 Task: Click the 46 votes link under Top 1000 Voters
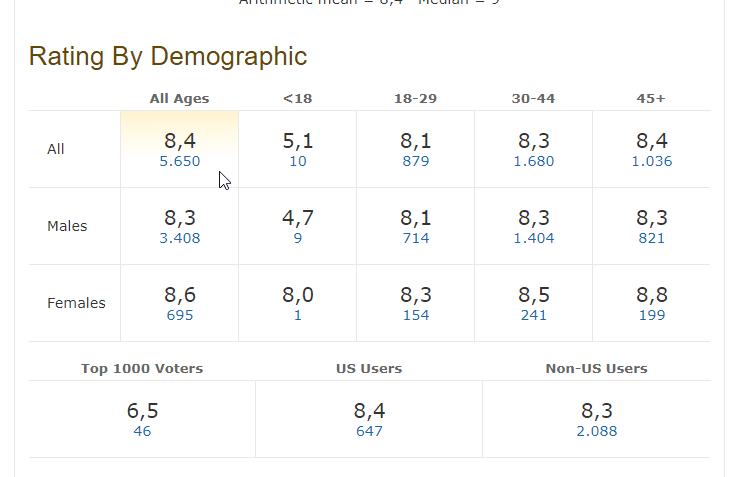(x=142, y=431)
